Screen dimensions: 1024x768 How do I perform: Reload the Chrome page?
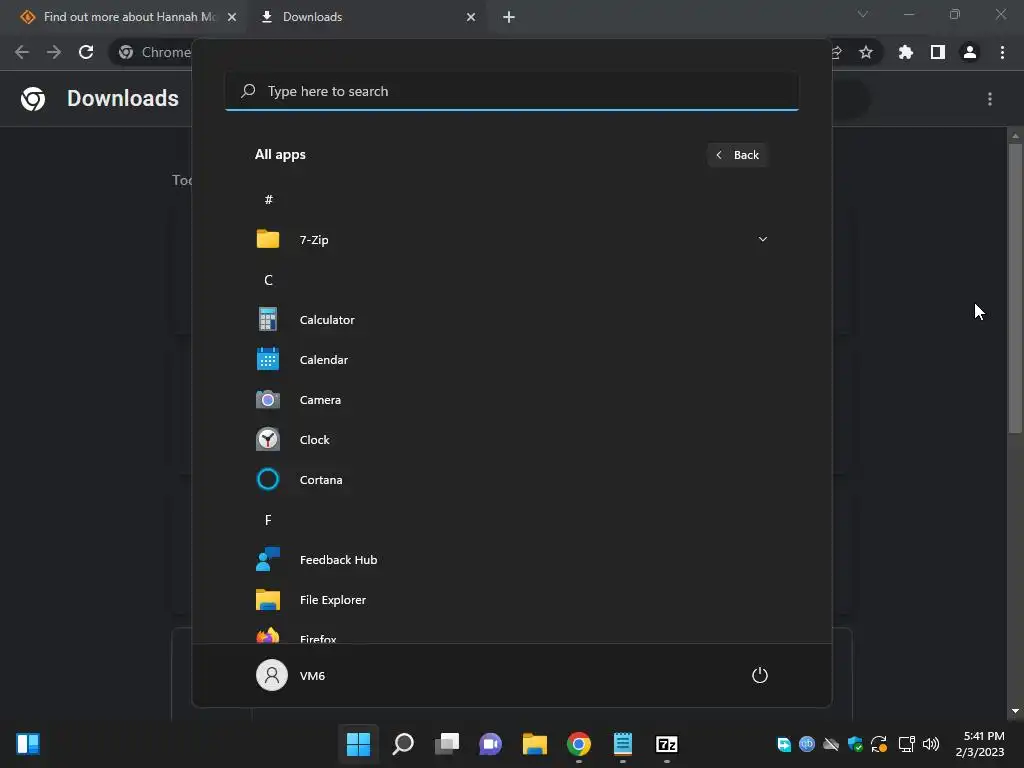[86, 52]
